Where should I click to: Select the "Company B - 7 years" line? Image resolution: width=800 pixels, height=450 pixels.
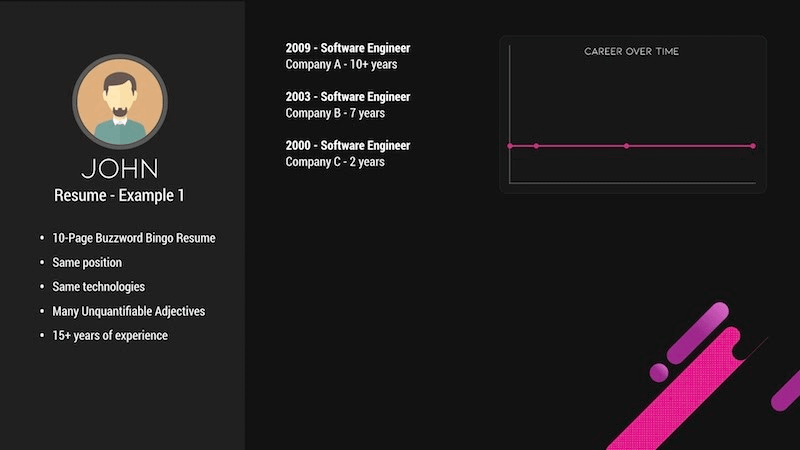pyautogui.click(x=334, y=113)
